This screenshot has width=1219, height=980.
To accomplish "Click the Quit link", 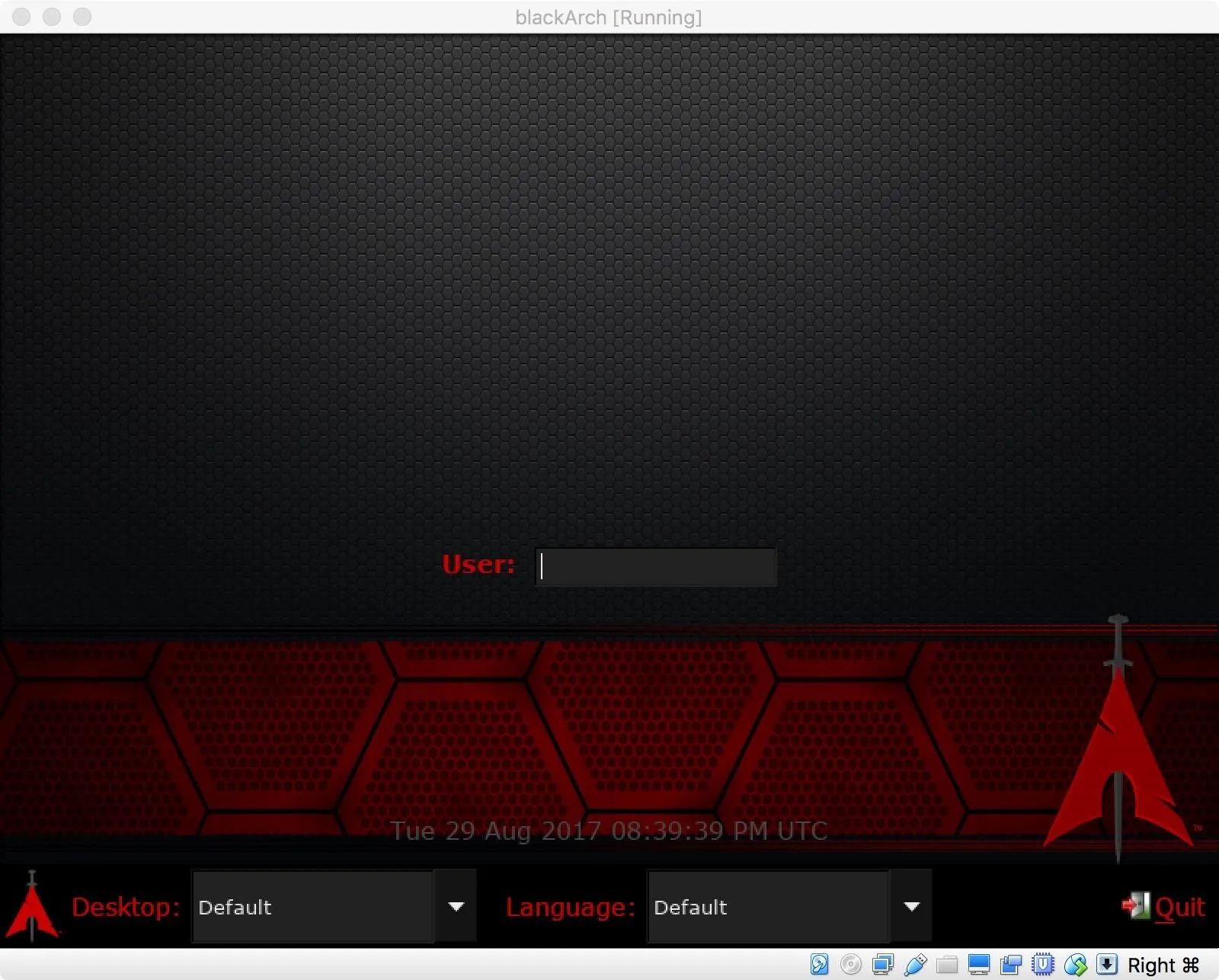I will (x=1180, y=907).
